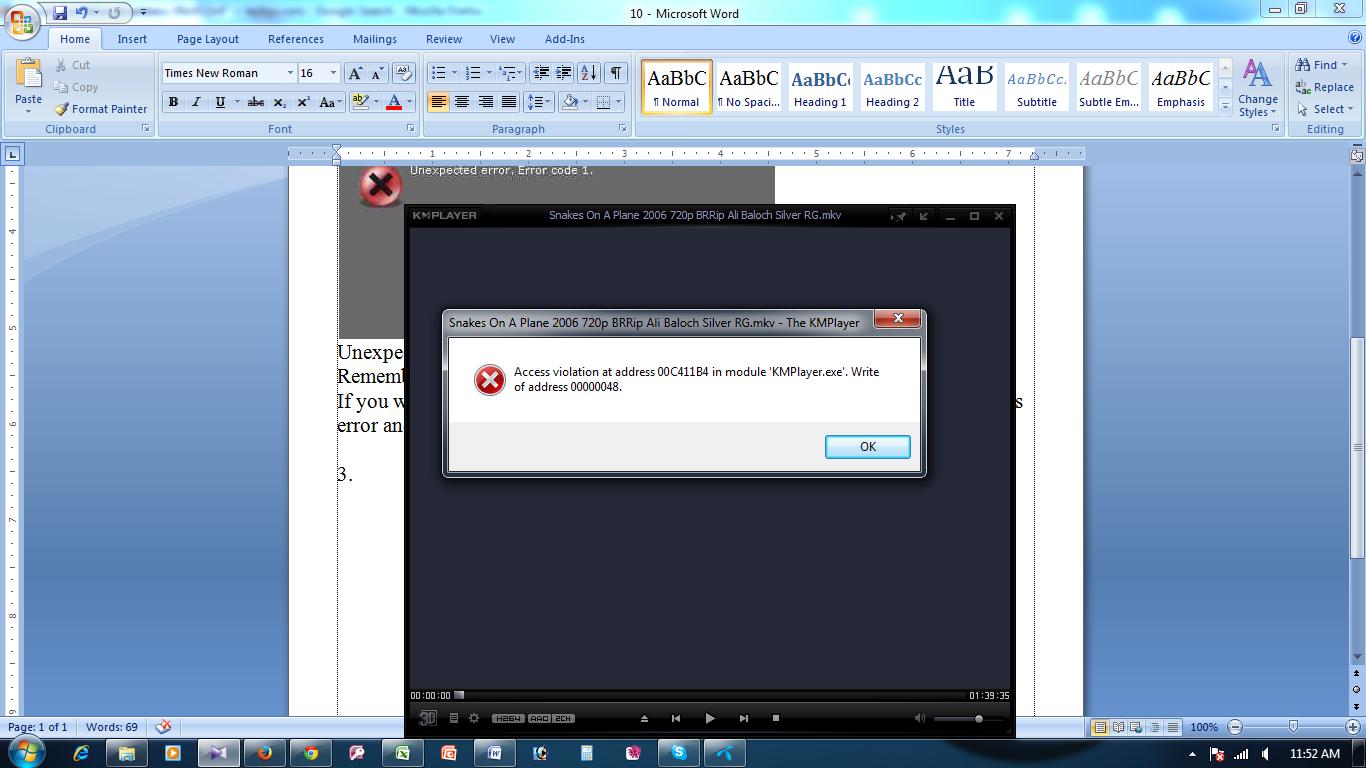Image resolution: width=1366 pixels, height=768 pixels.
Task: Apply Superscript formatting
Action: point(303,102)
